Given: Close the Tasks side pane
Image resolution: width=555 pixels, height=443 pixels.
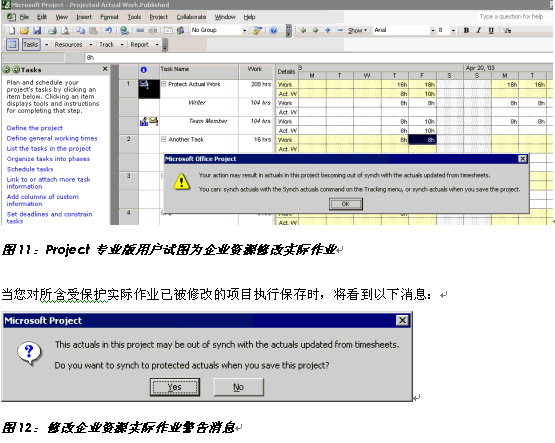Looking at the screenshot, I should pos(105,69).
